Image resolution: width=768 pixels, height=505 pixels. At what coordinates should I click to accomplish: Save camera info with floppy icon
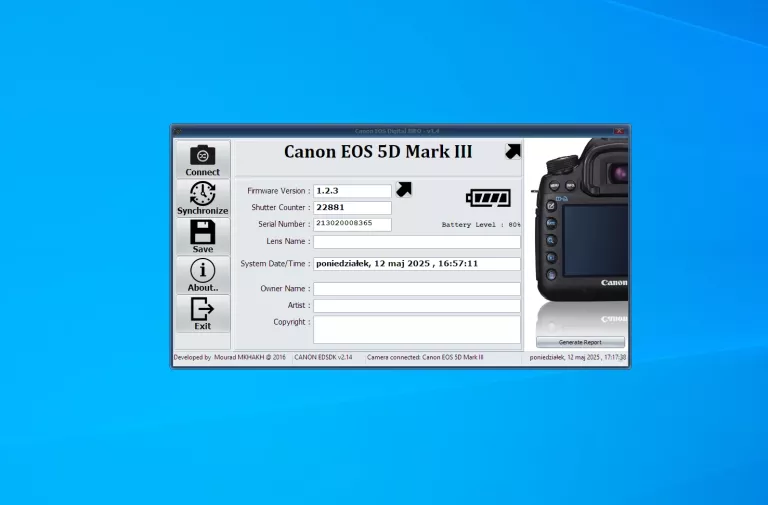[x=203, y=237]
